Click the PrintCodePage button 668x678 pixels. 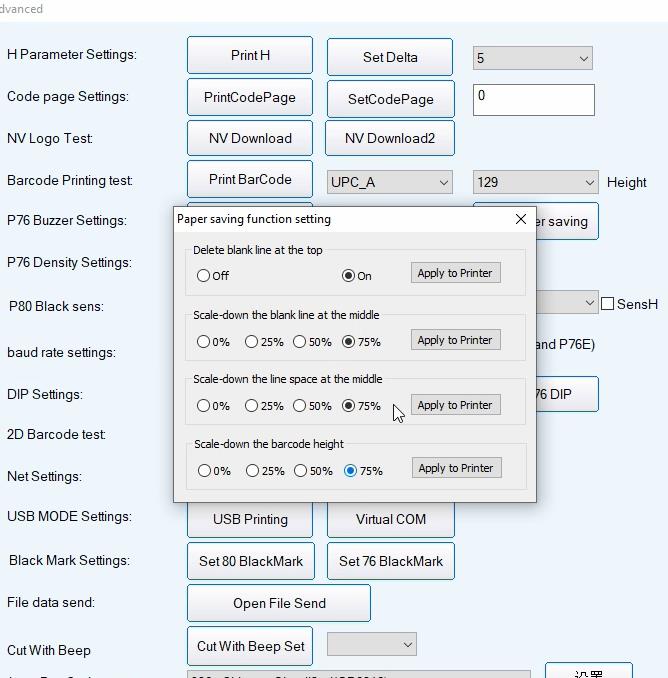[x=250, y=97]
